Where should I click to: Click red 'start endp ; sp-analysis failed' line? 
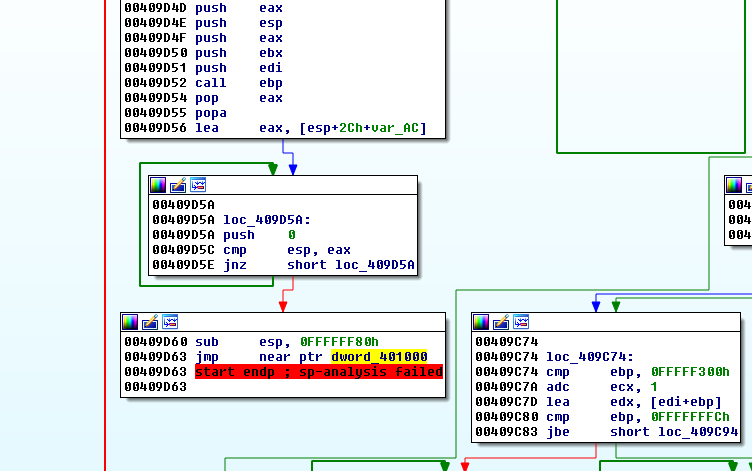[318, 372]
